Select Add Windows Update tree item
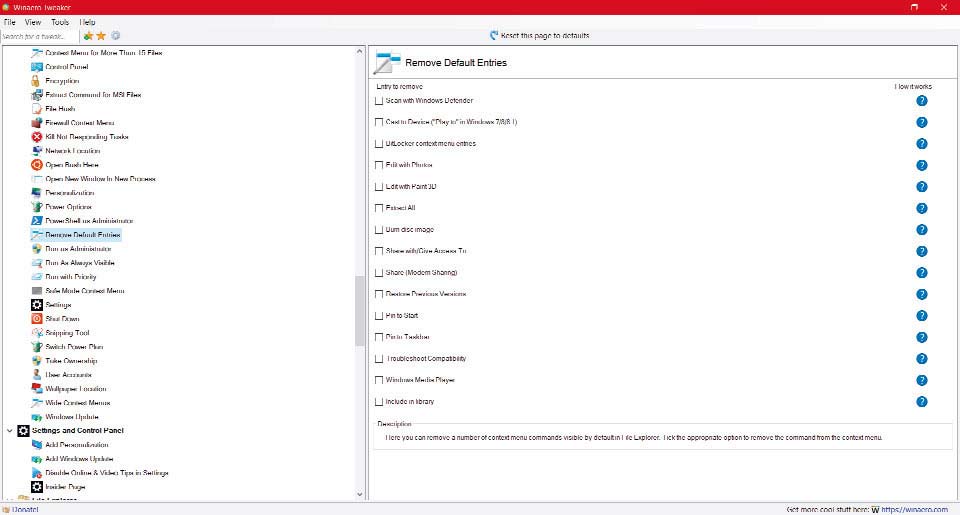This screenshot has height=515, width=960. [x=79, y=459]
